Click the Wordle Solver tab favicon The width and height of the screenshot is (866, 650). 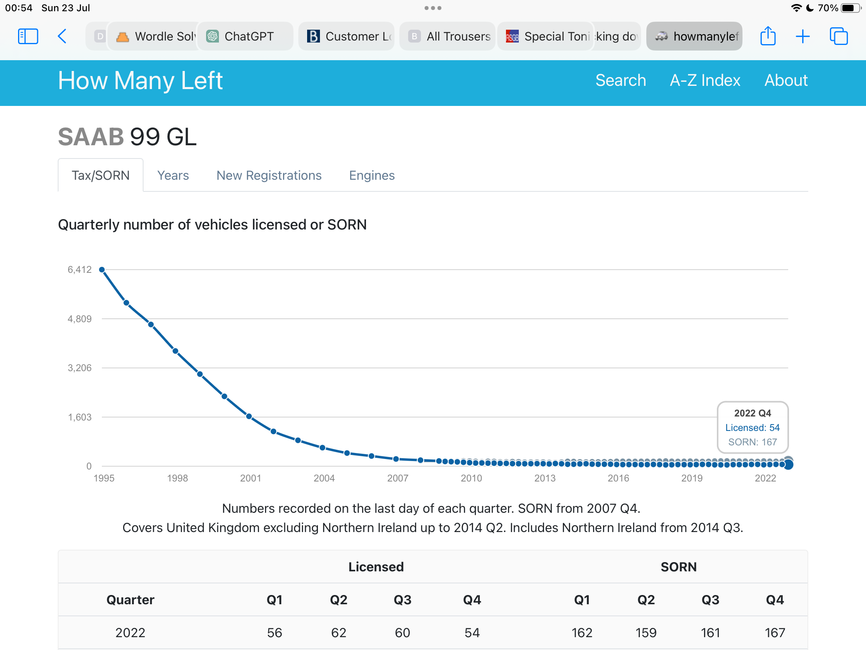(x=123, y=36)
